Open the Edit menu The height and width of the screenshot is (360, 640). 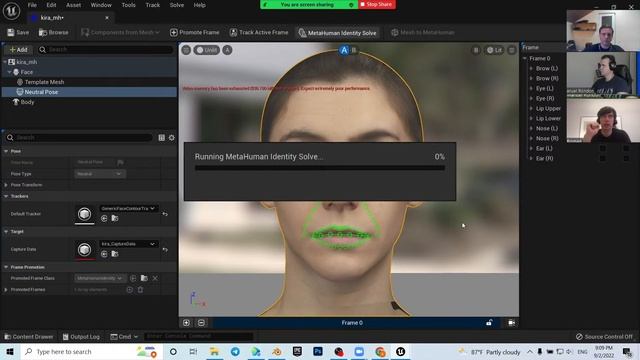pyautogui.click(x=51, y=5)
